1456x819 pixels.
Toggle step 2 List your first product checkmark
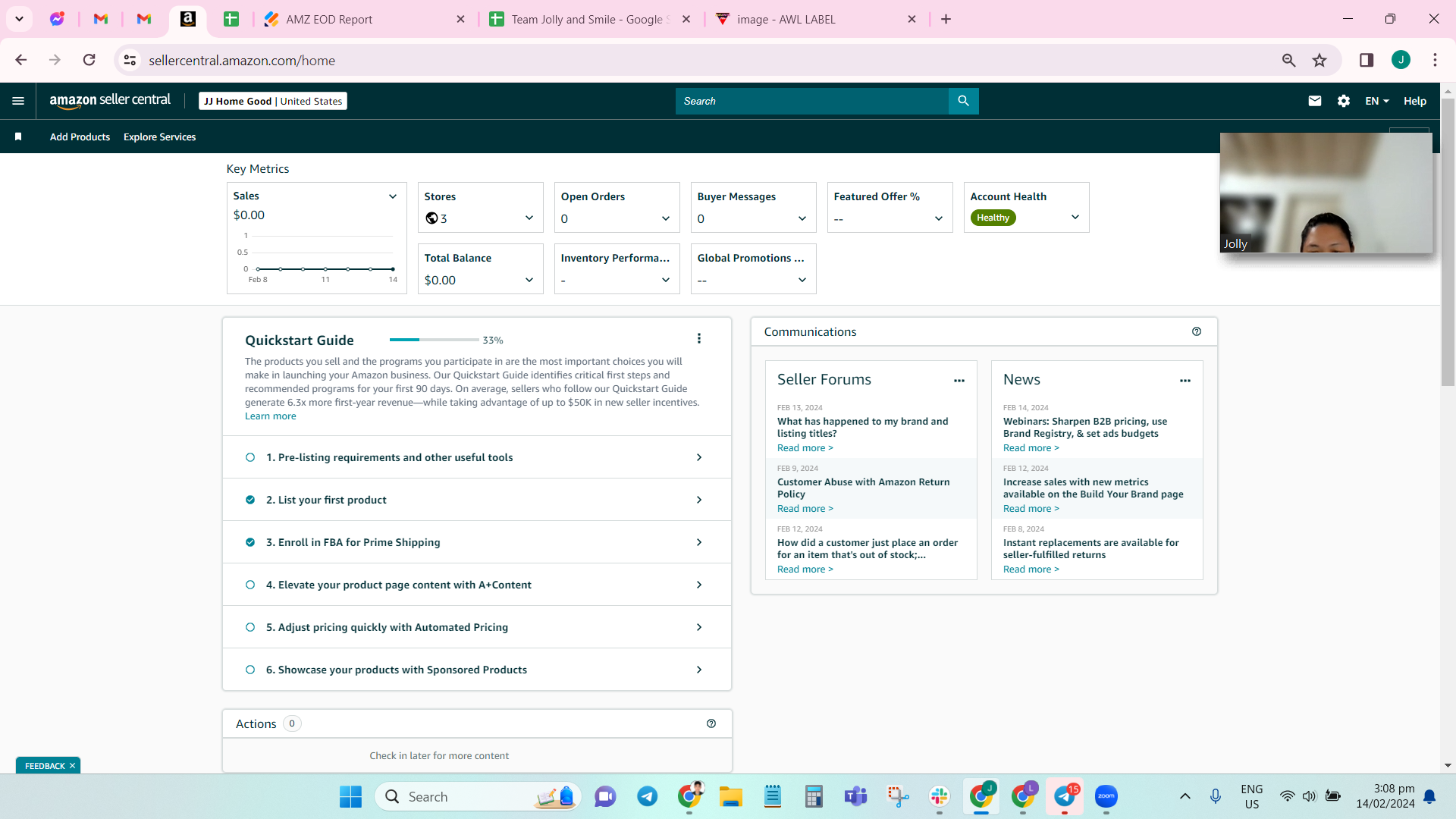click(x=250, y=500)
